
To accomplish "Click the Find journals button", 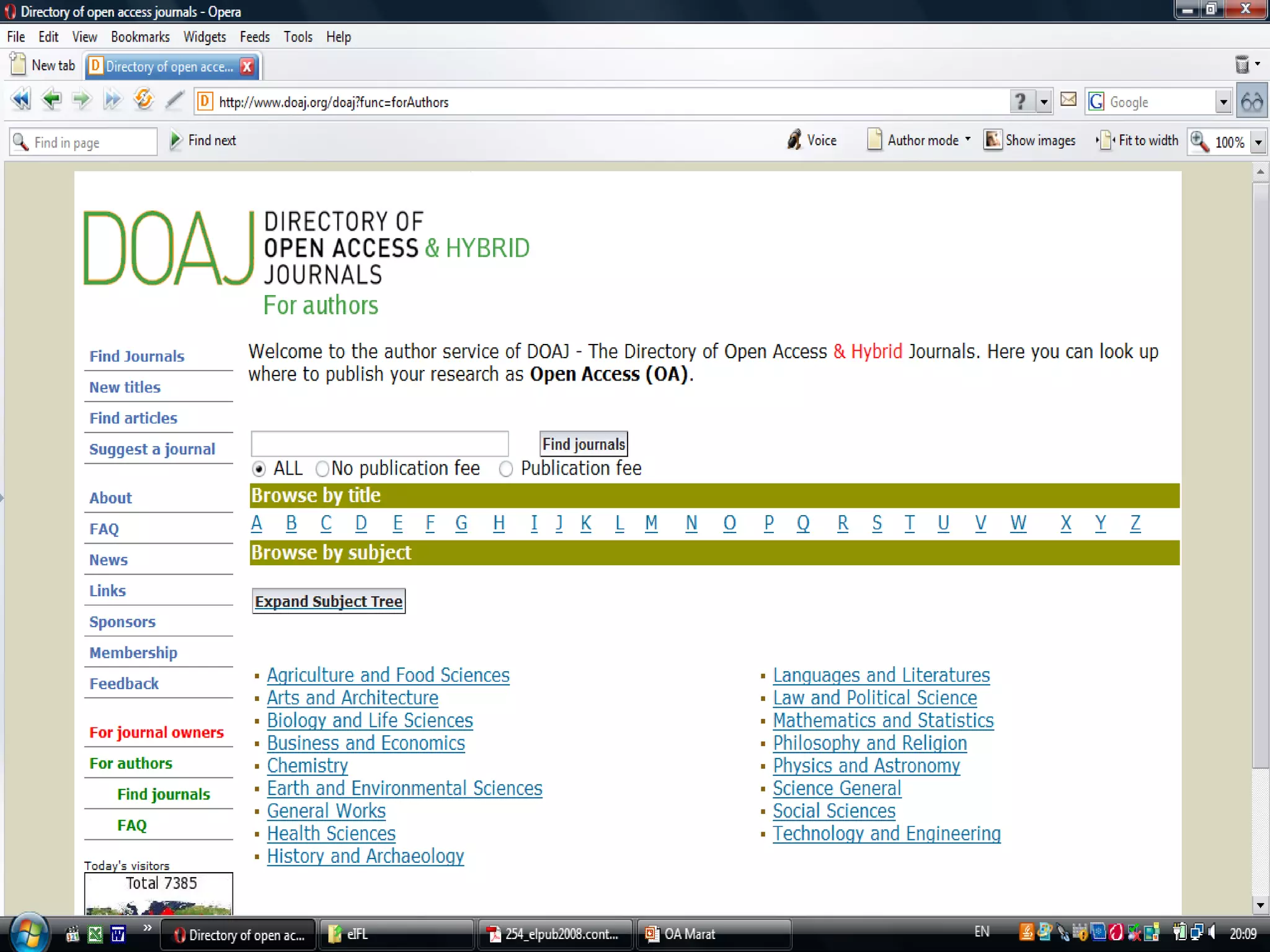I will pos(583,444).
